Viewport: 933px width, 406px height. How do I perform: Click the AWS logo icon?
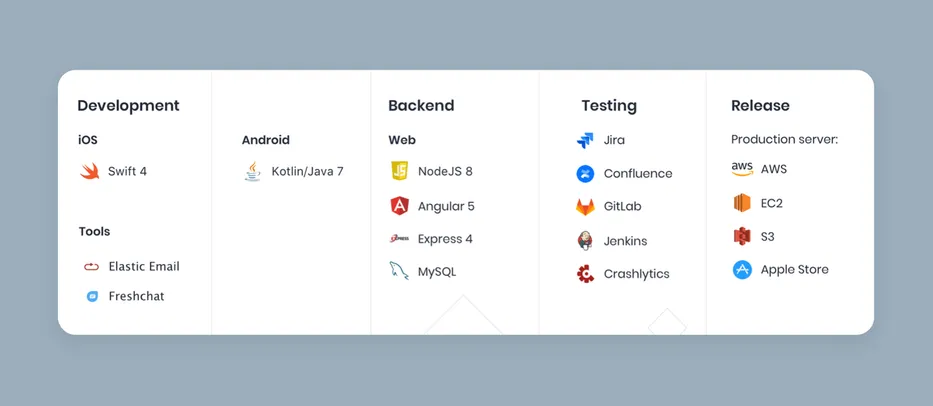click(x=742, y=169)
